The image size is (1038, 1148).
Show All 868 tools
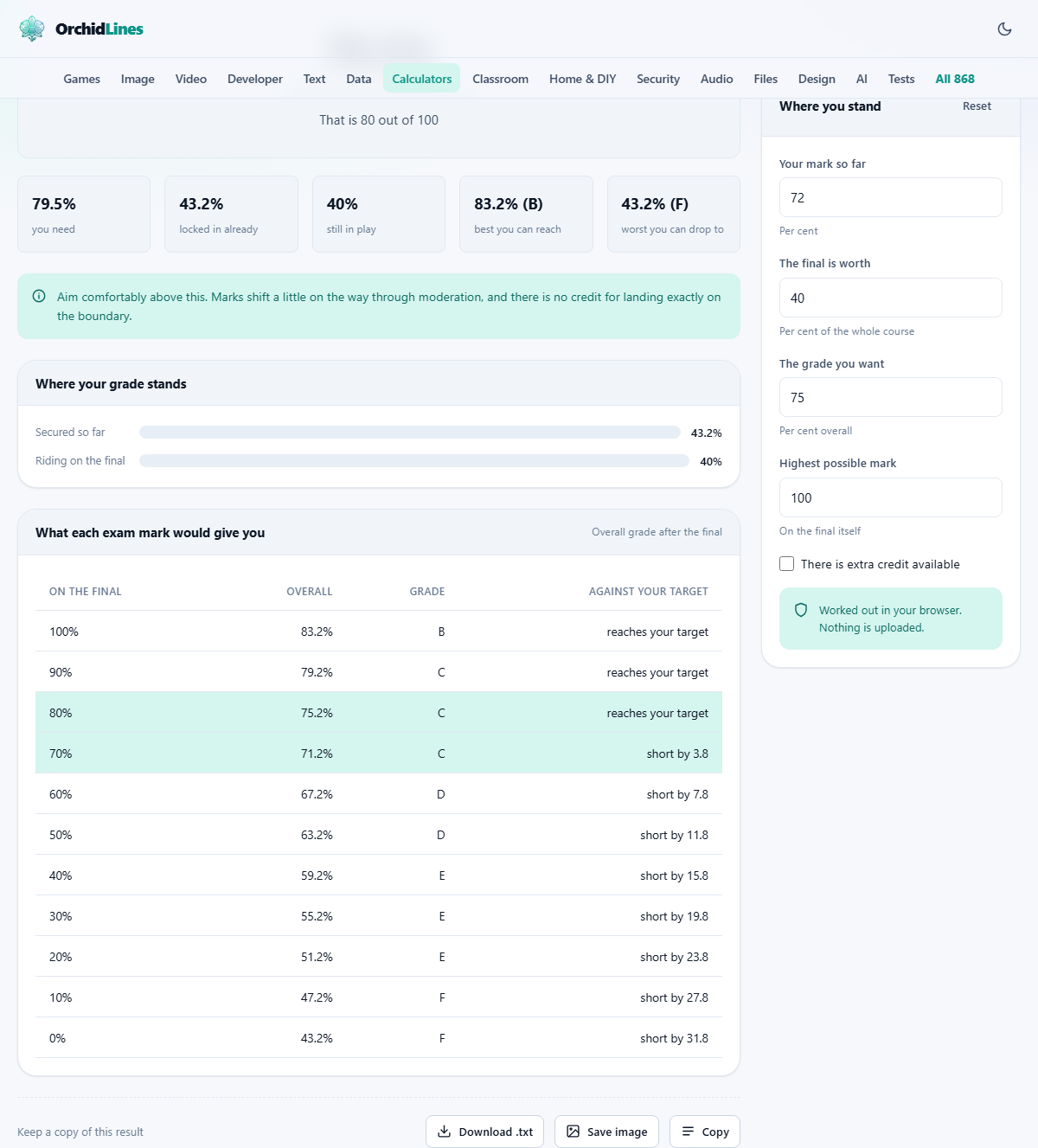click(x=955, y=79)
